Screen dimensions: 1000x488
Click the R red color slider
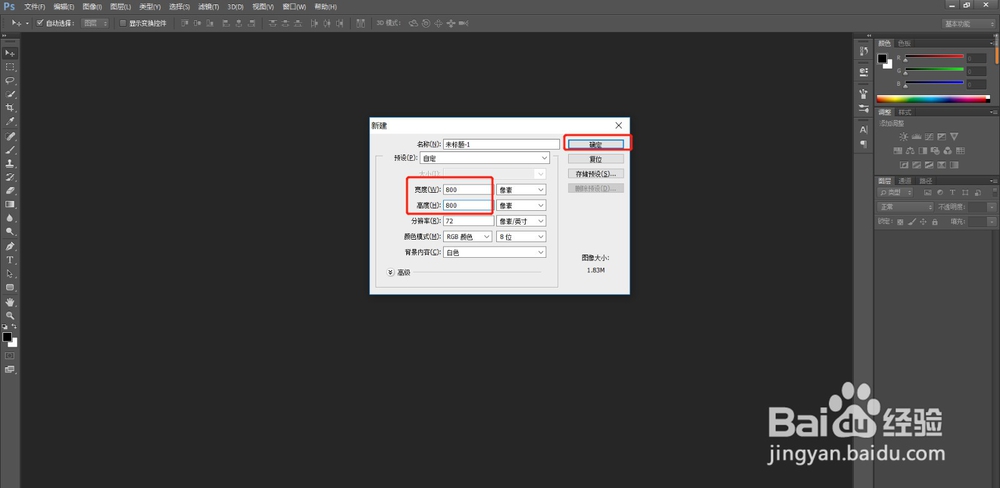(934, 57)
